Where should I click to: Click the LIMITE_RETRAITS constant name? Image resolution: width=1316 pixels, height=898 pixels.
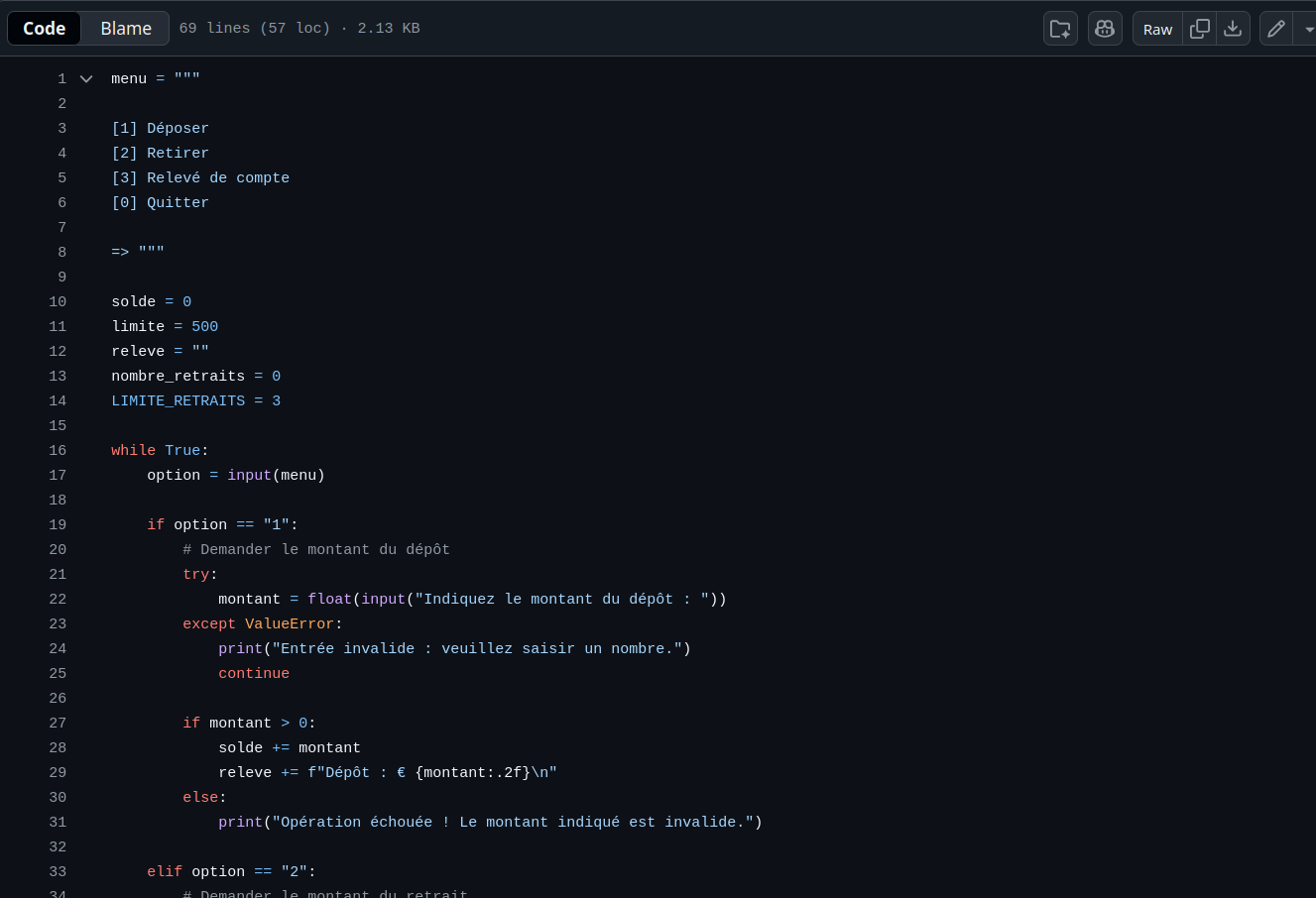pyautogui.click(x=179, y=401)
